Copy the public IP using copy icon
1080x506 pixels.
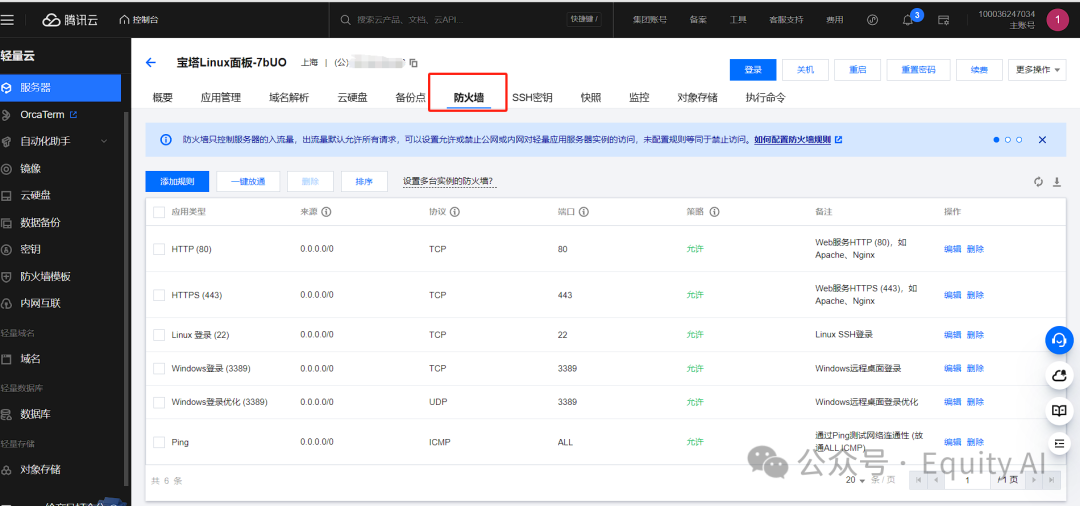[x=414, y=63]
